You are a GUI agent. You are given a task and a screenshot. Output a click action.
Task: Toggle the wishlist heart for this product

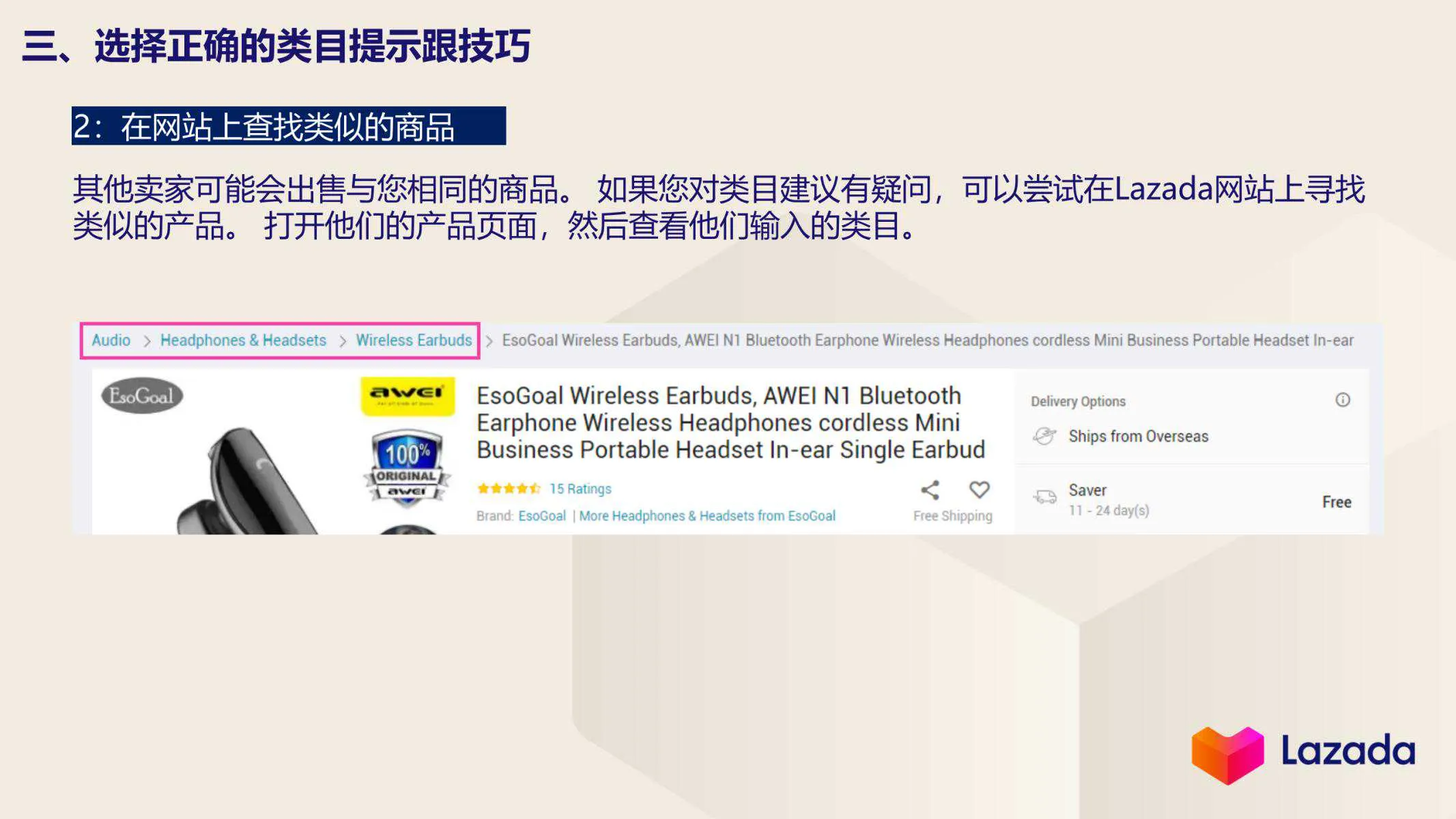coord(980,489)
